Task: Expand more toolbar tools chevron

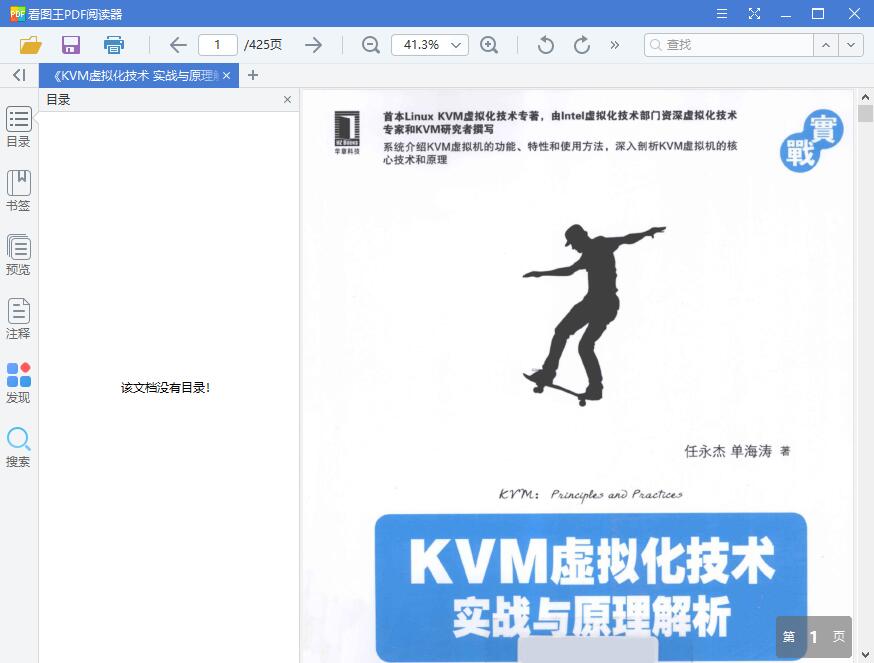Action: tap(615, 45)
